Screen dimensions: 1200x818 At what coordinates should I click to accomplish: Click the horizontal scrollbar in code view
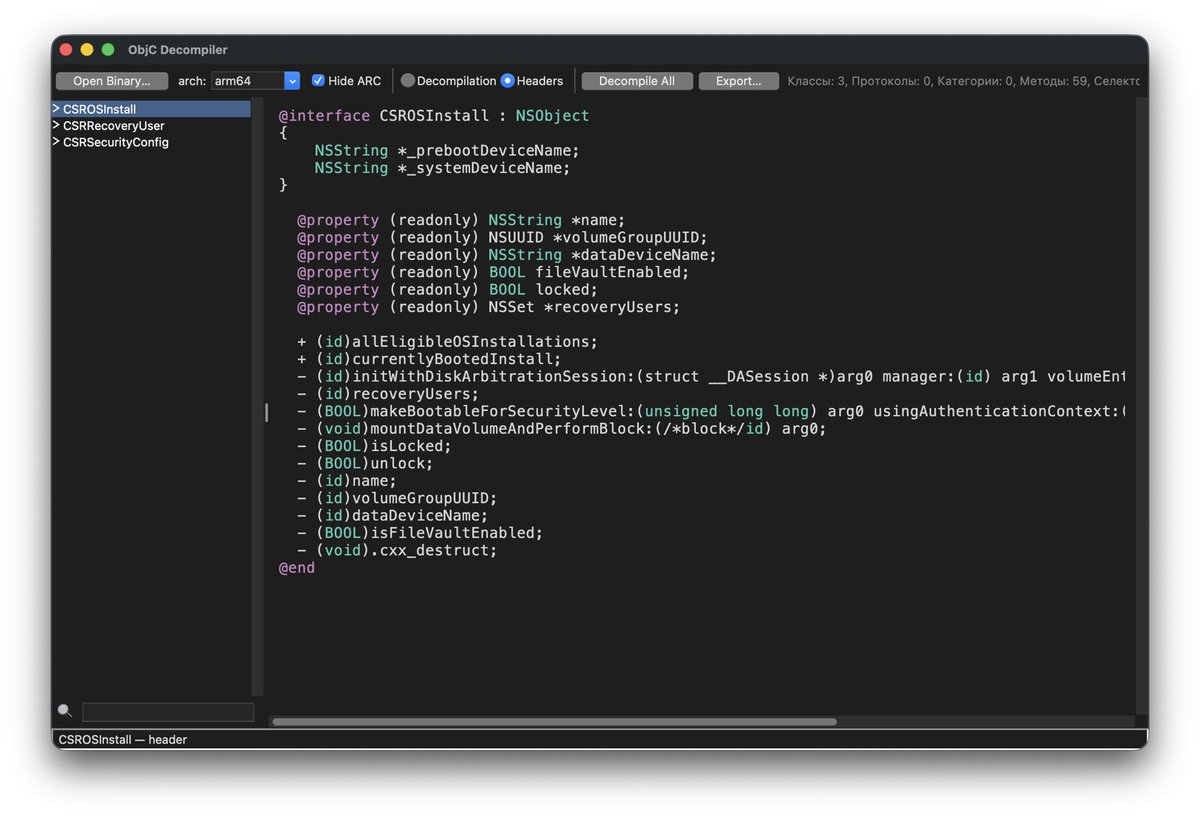pos(554,721)
